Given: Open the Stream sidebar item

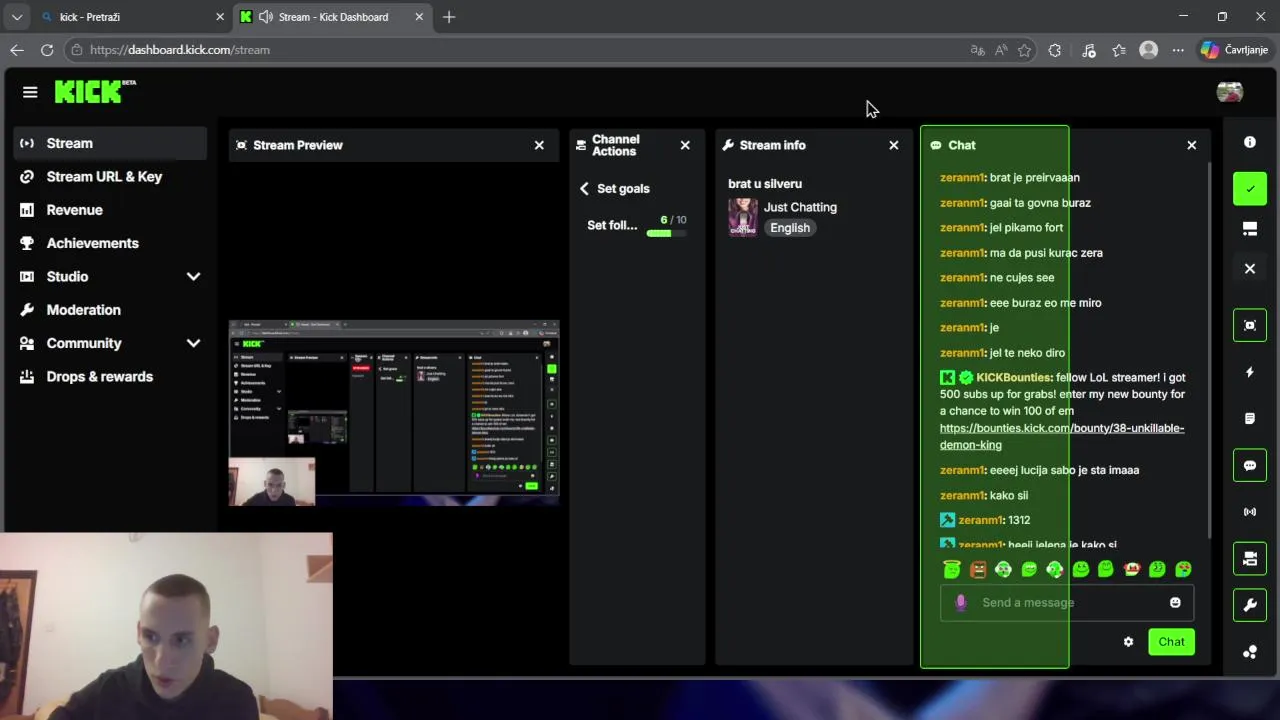Looking at the screenshot, I should click(x=111, y=143).
